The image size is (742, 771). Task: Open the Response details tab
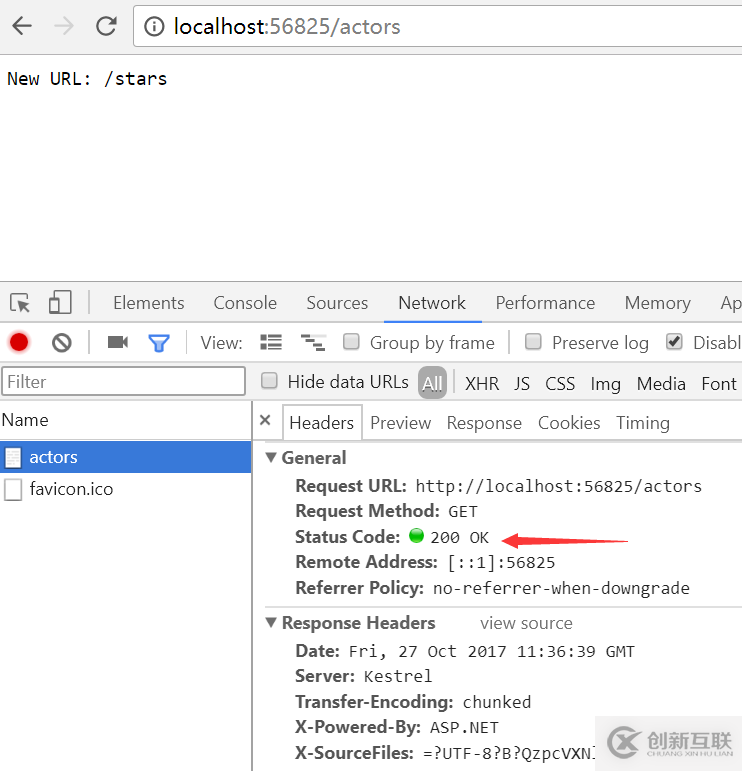(484, 423)
